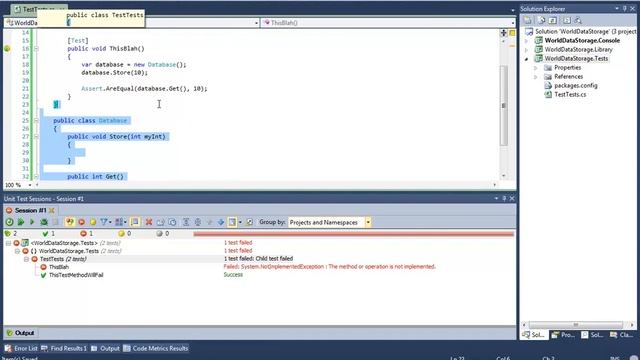640x360 pixels.
Task: Open the class navigation dropdown arrow
Action: [256, 23]
